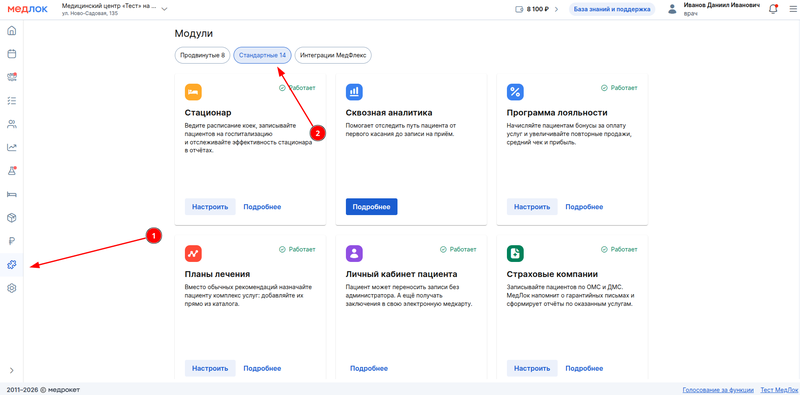
Task: Open the ruble finance icon in sidebar
Action: [x=12, y=241]
